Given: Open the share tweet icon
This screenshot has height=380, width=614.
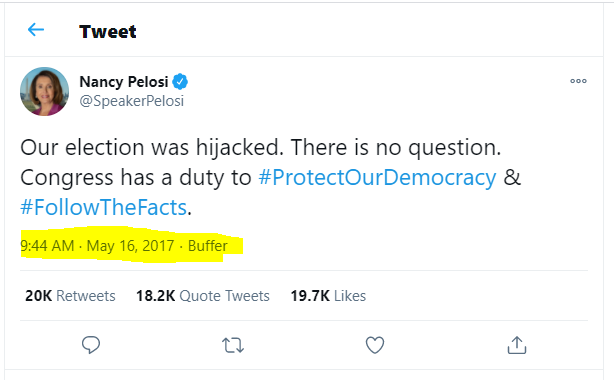Looking at the screenshot, I should tap(517, 345).
